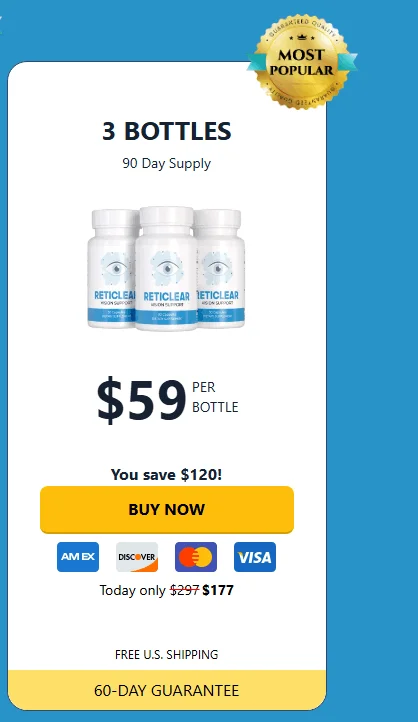
Task: Click the Today only label
Action: click(133, 590)
